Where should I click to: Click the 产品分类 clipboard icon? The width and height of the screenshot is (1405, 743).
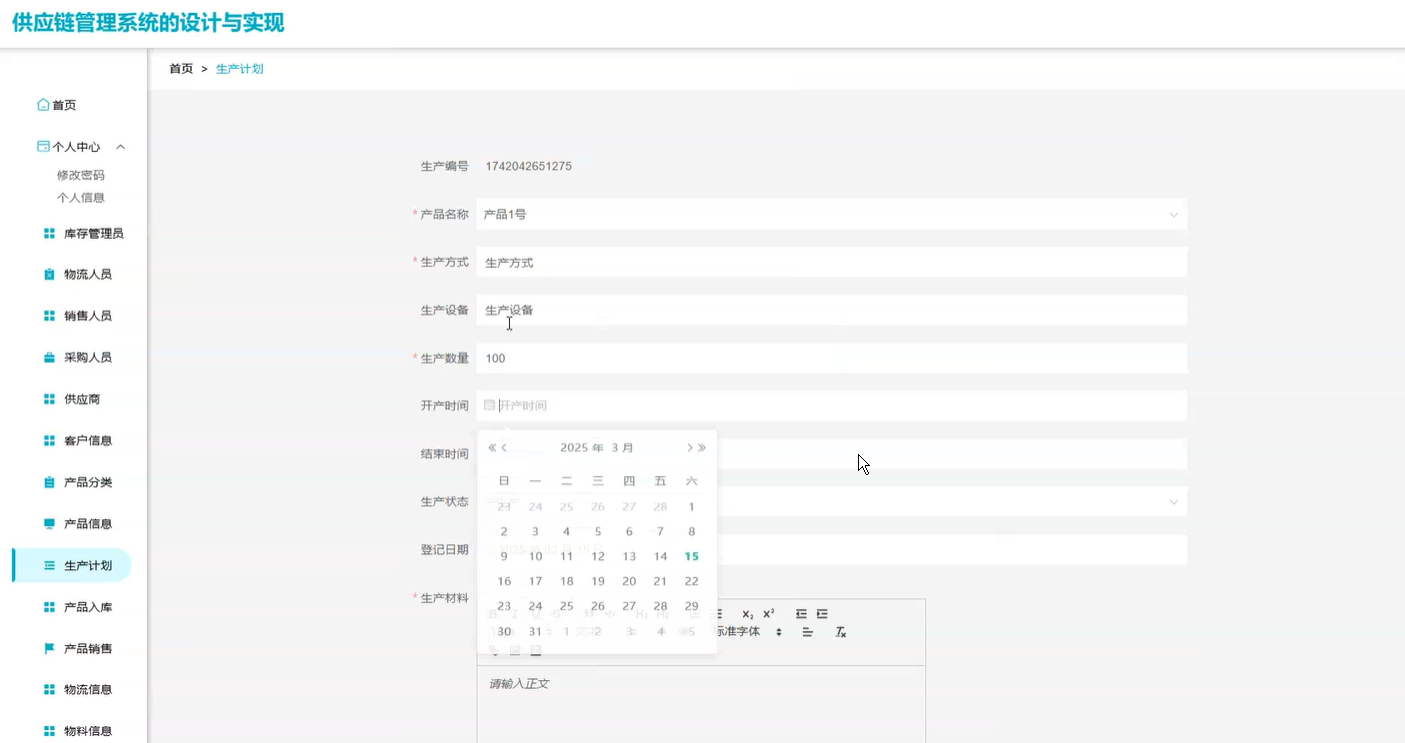(49, 483)
